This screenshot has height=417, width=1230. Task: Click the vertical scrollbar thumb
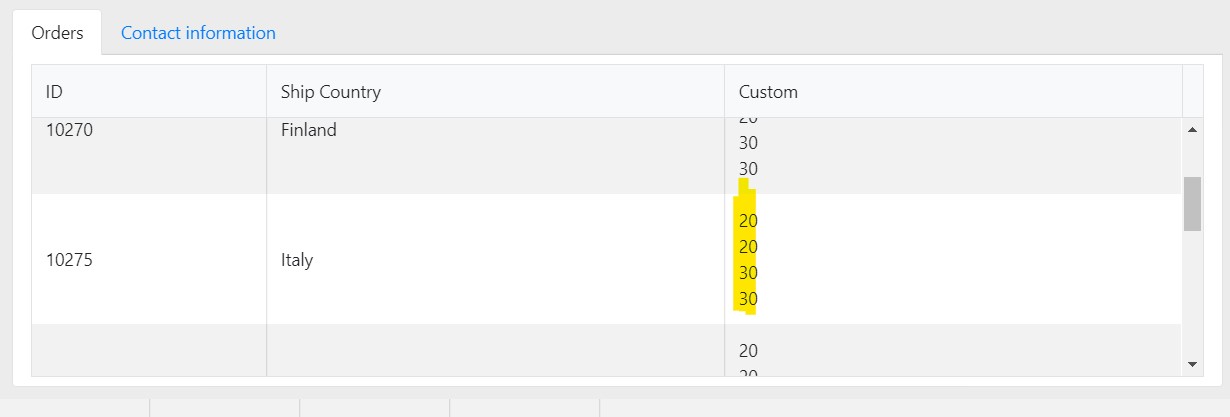pos(1192,204)
